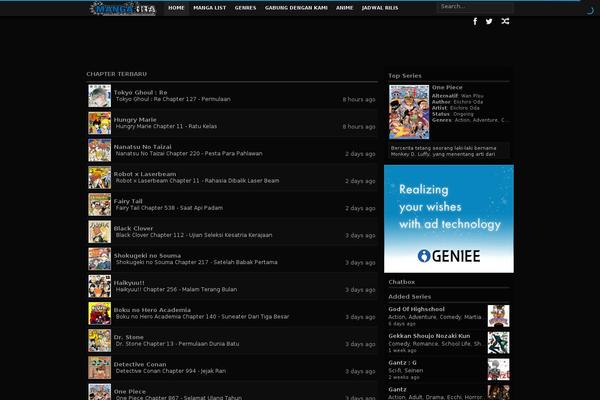Image resolution: width=600 pixels, height=400 pixels.
Task: Open the Twitter icon link
Action: click(489, 21)
